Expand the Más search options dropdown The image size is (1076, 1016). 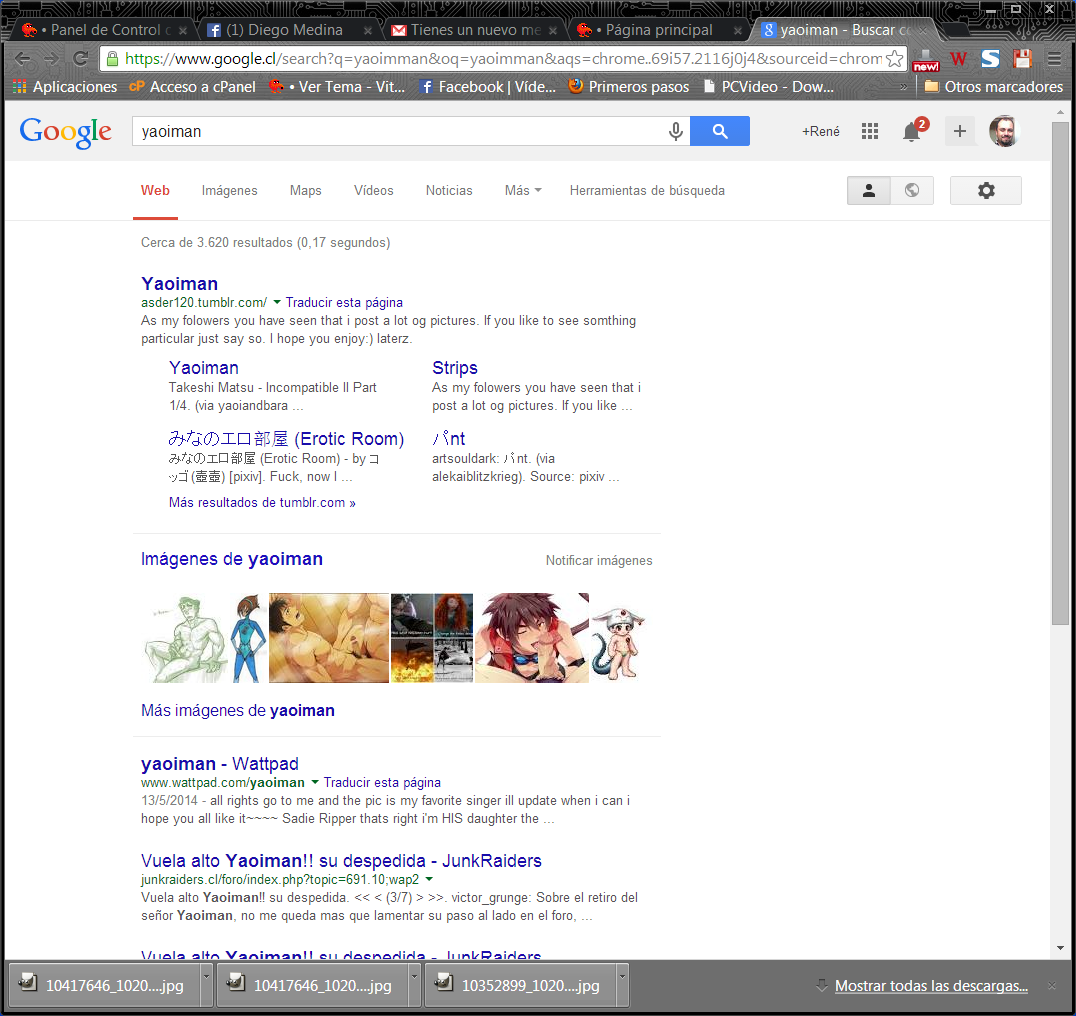point(523,190)
